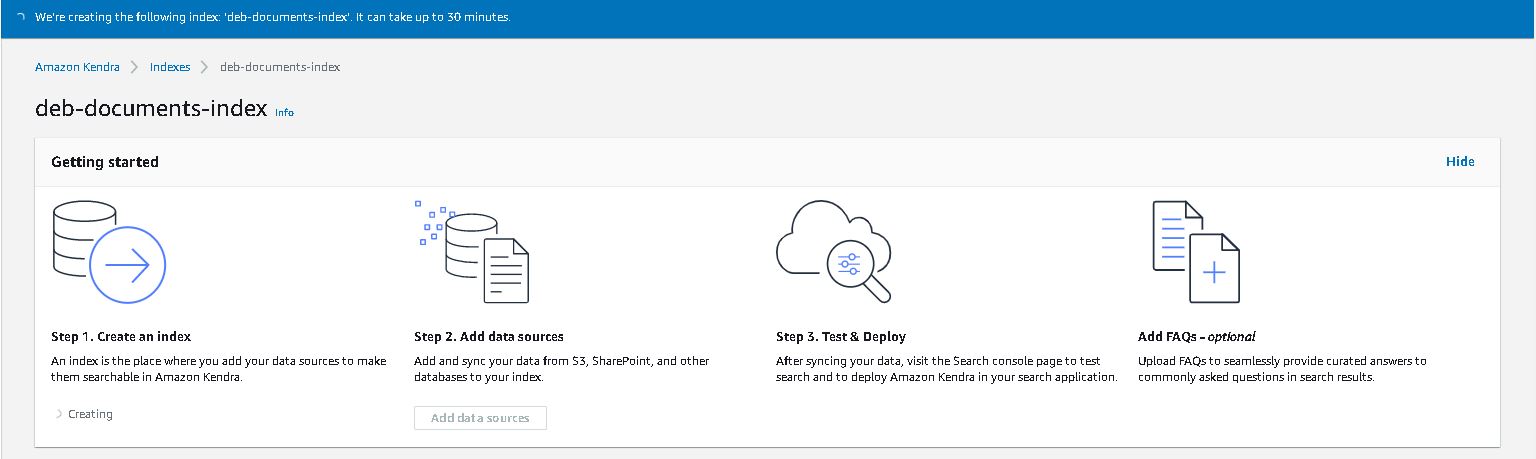This screenshot has height=459, width=1536.
Task: Click the breadcrumb chevron after Amazon Kendra
Action: point(134,67)
